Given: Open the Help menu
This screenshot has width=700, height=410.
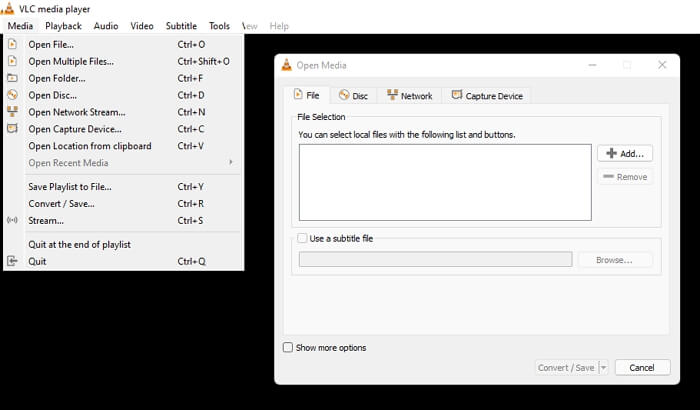Looking at the screenshot, I should coord(279,26).
